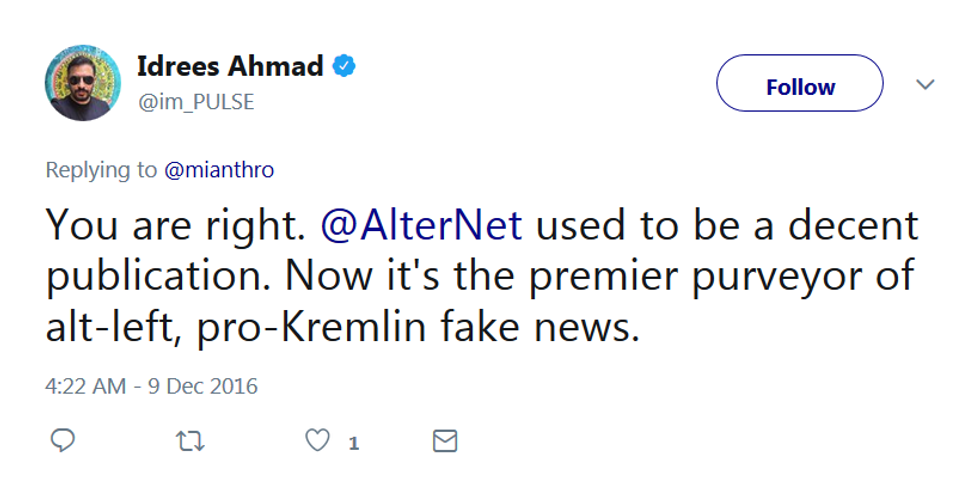980x483 pixels.
Task: Click the like count number 1
Action: pyautogui.click(x=354, y=442)
